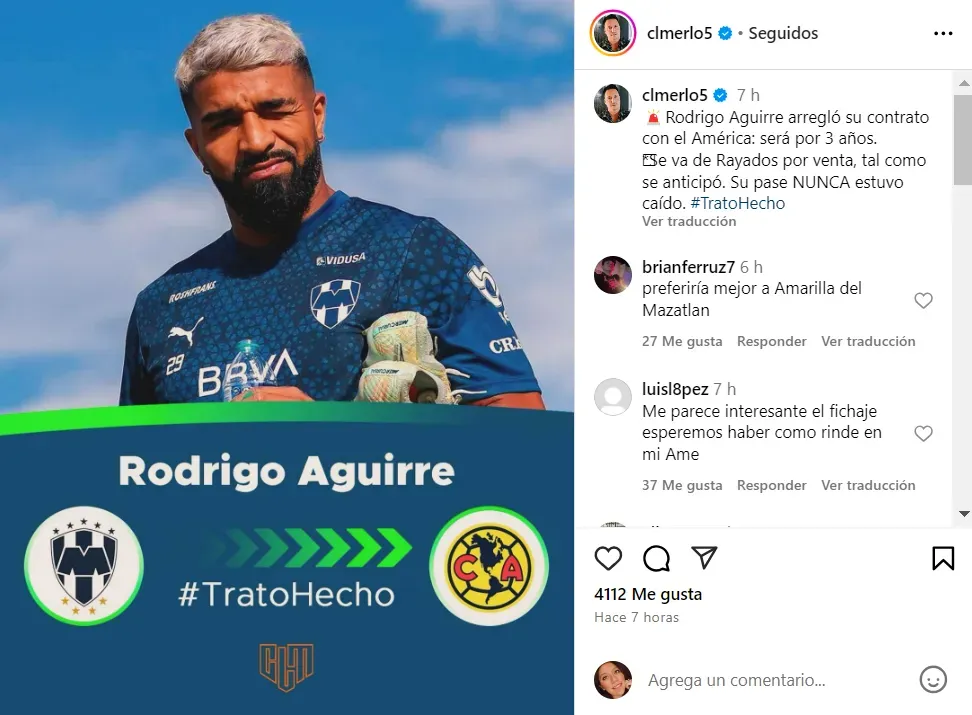Like the post with the heart icon
The width and height of the screenshot is (972, 715).
(608, 558)
